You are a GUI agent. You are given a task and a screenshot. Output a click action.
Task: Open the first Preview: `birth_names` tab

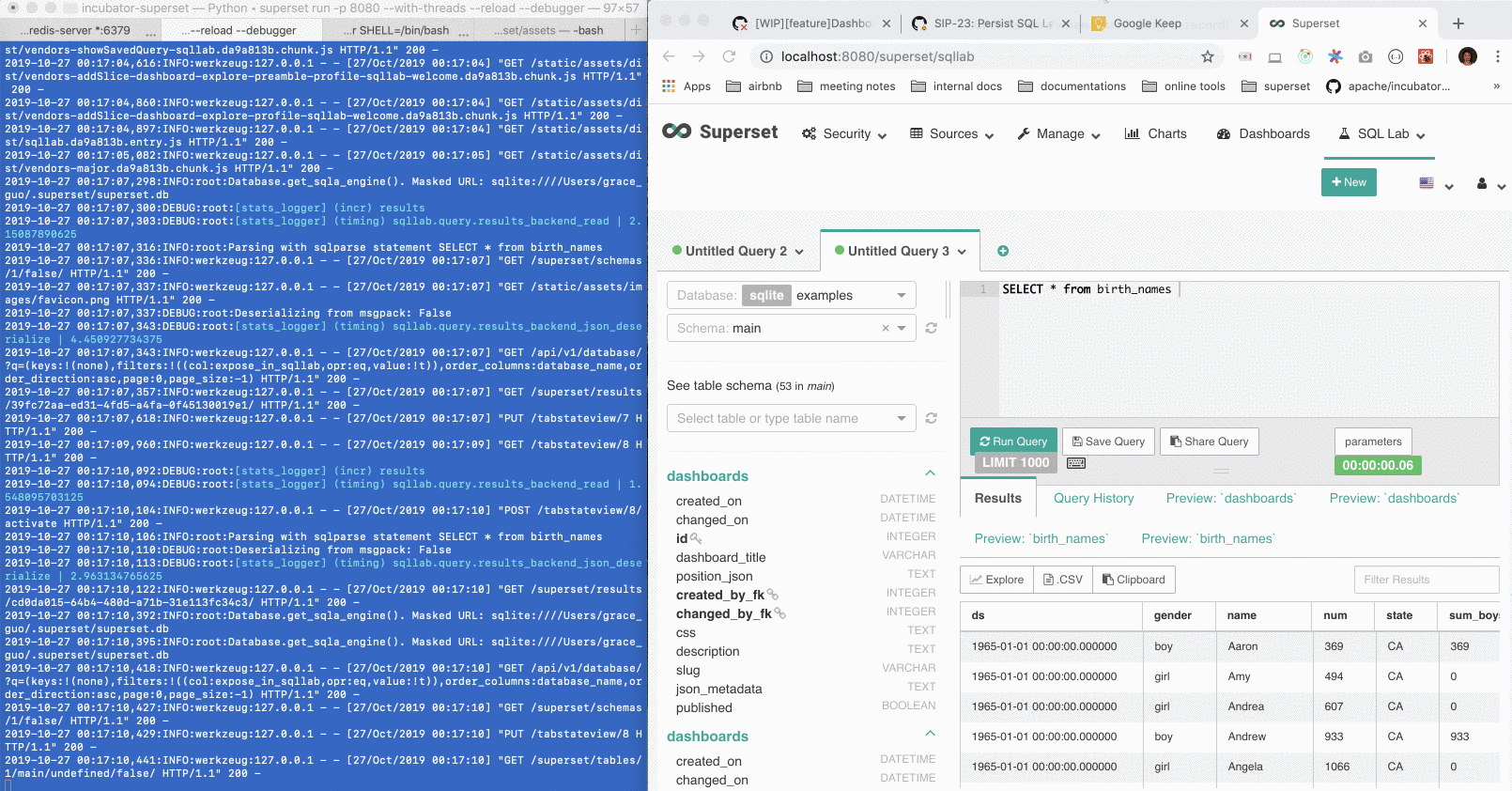[x=1041, y=539]
